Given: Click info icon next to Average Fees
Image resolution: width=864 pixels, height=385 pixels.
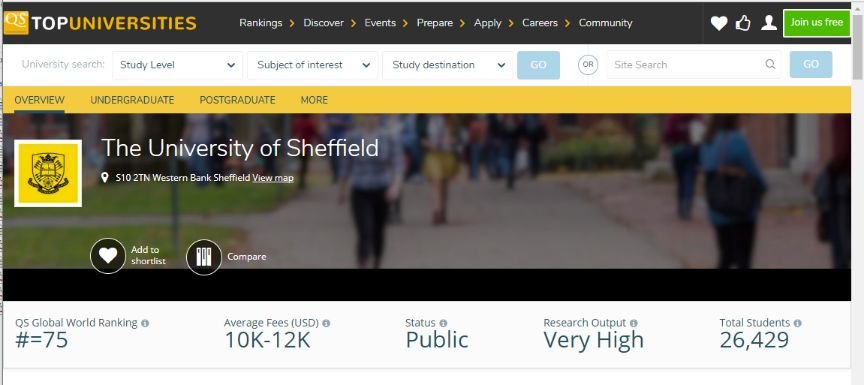Looking at the screenshot, I should [x=326, y=323].
